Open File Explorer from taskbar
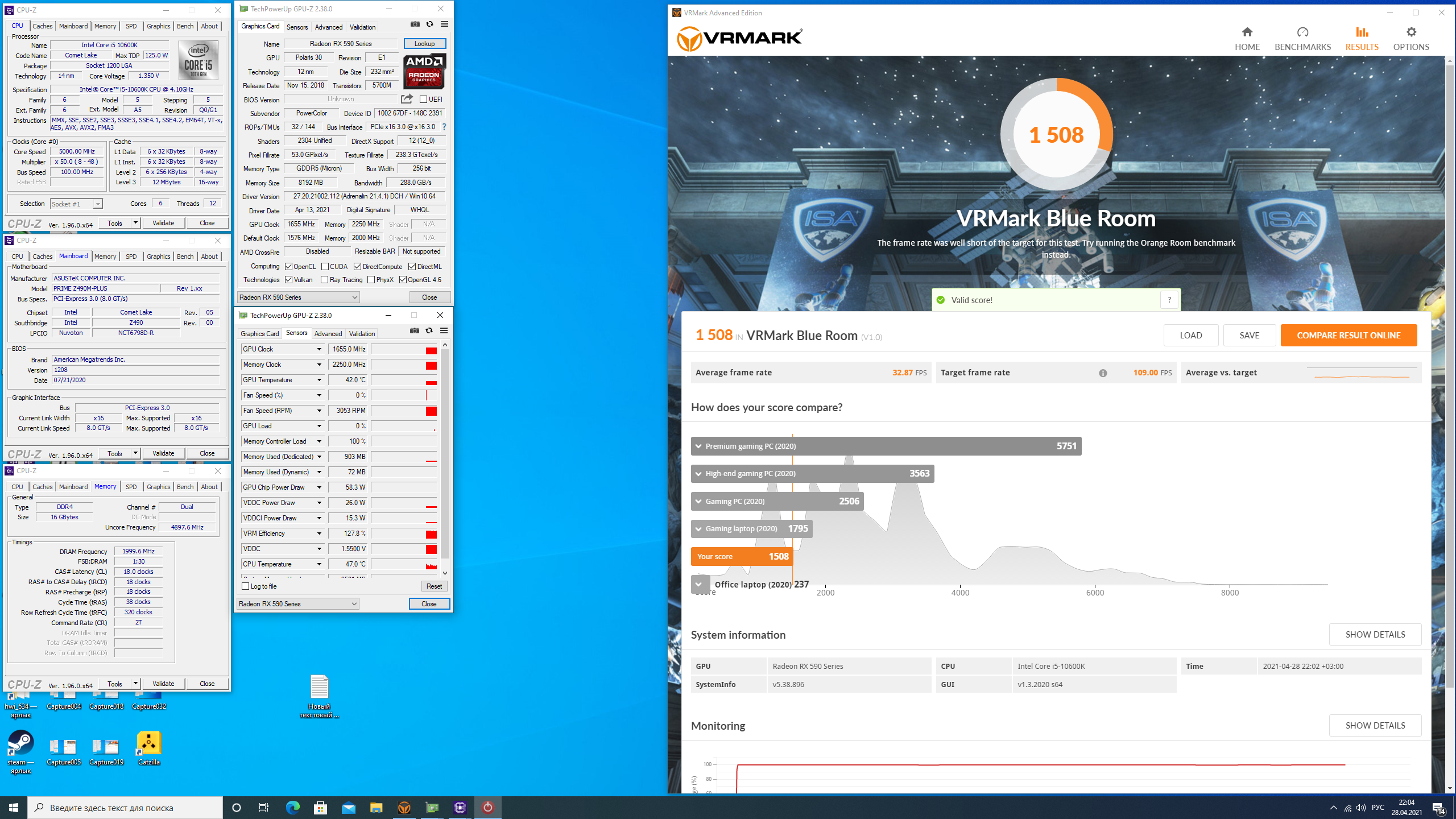This screenshot has height=819, width=1456. (x=376, y=808)
